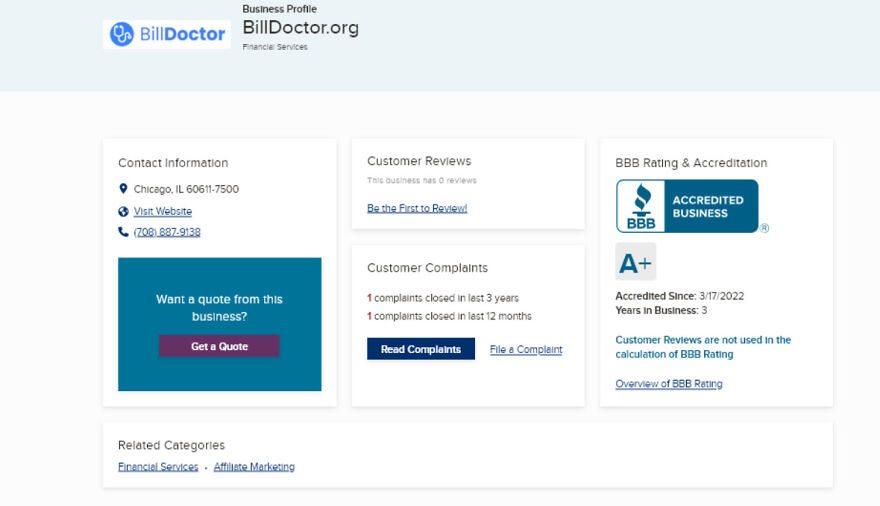
Task: Click the Customer Complaints heading
Action: [x=427, y=268]
